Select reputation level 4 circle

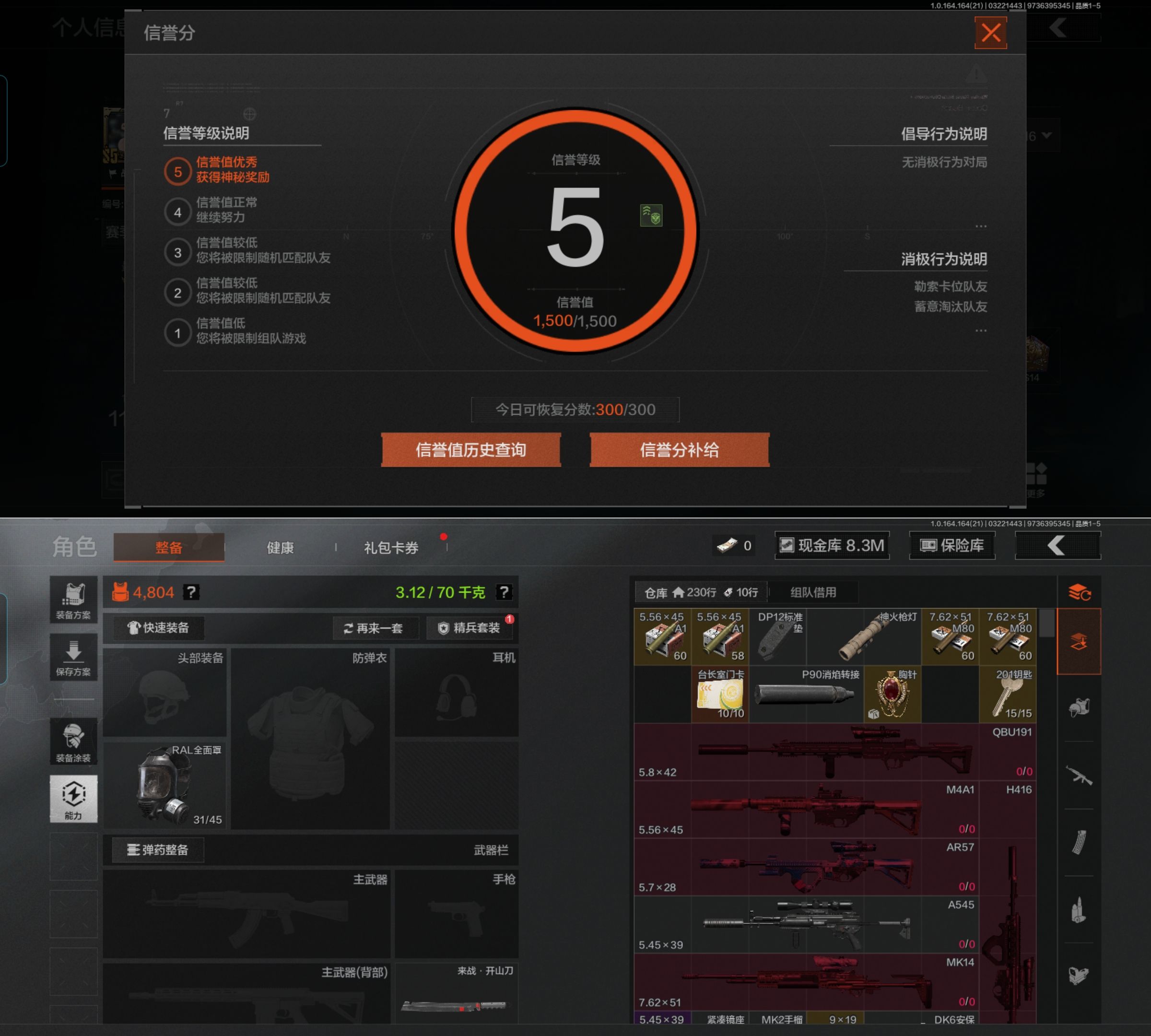(x=177, y=212)
